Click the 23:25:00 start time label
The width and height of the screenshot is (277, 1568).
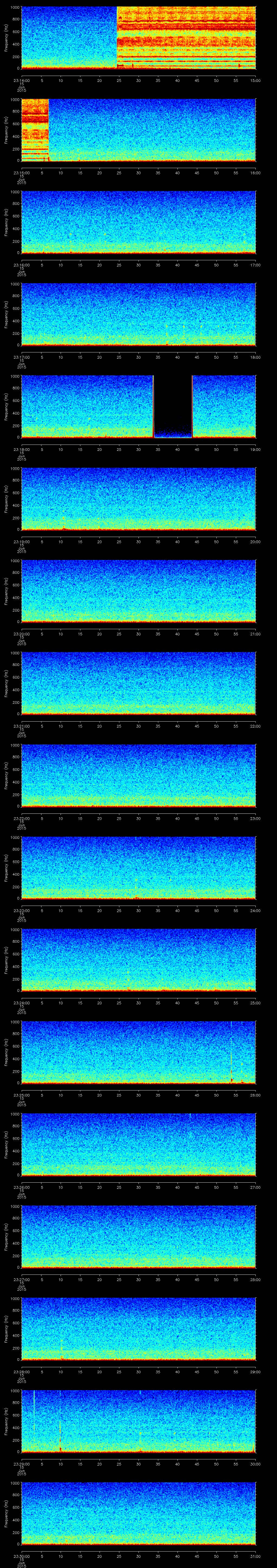click(21, 1095)
